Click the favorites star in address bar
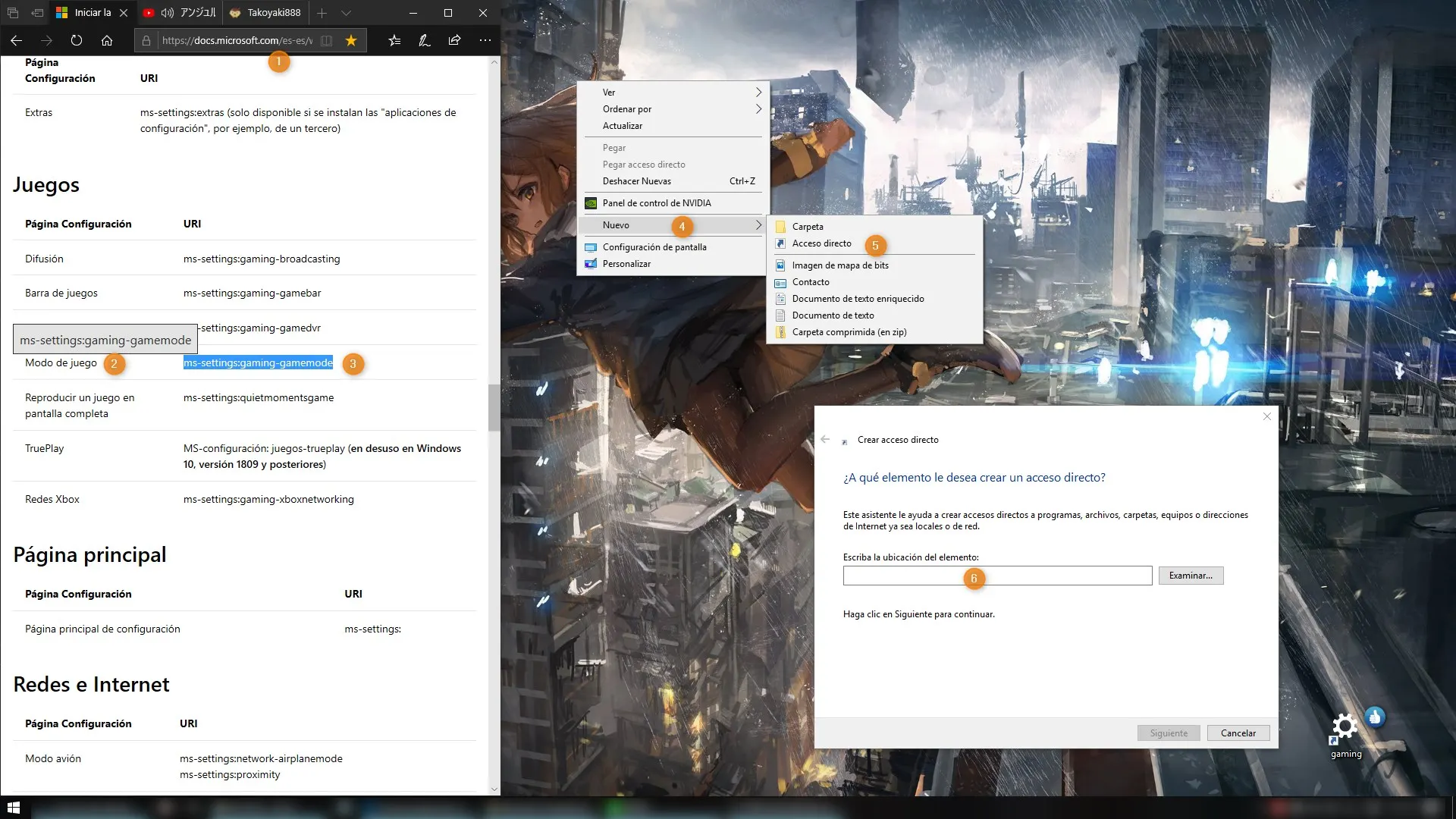 pyautogui.click(x=351, y=40)
